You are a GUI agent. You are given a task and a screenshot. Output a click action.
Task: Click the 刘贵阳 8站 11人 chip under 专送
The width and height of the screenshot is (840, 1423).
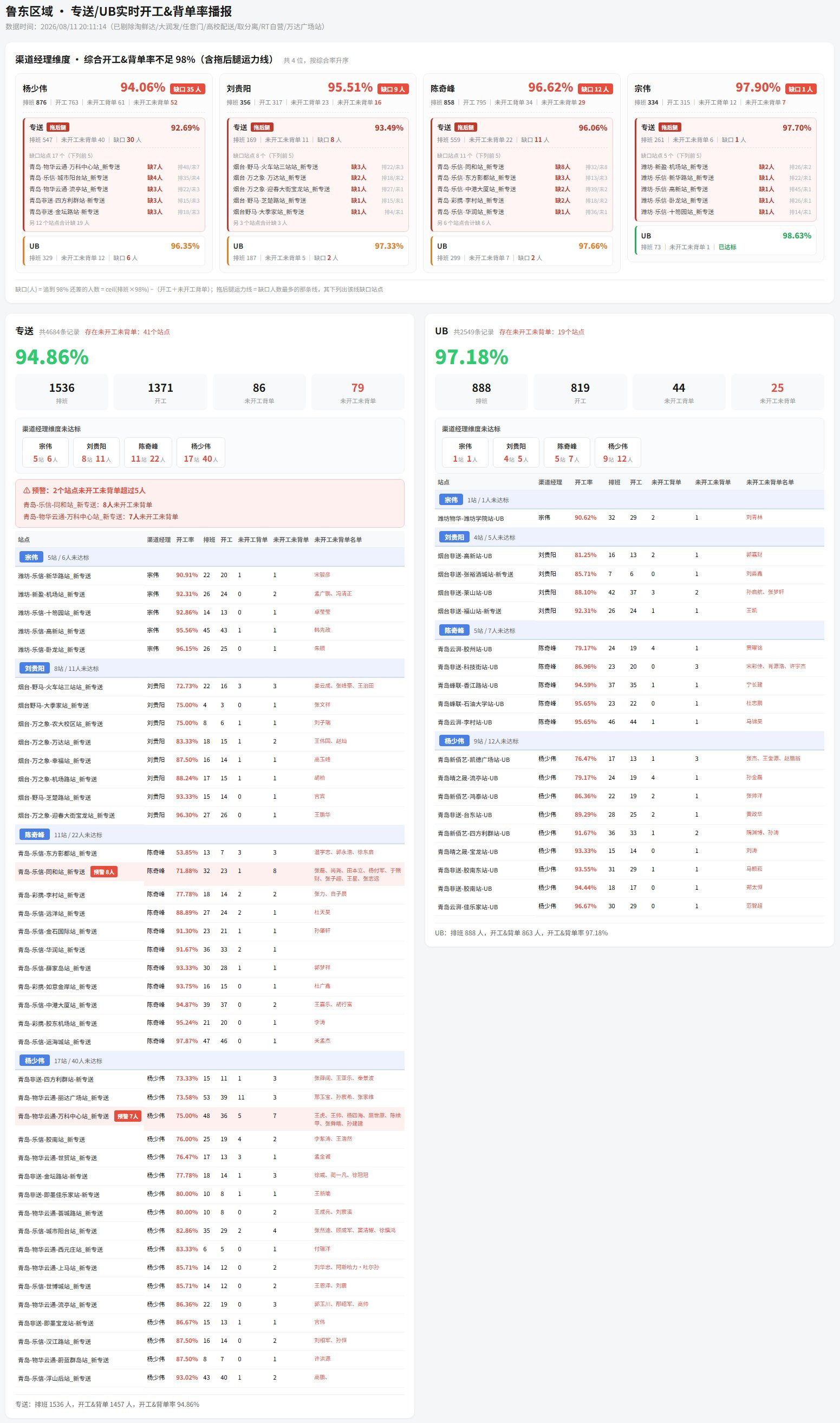[x=96, y=452]
